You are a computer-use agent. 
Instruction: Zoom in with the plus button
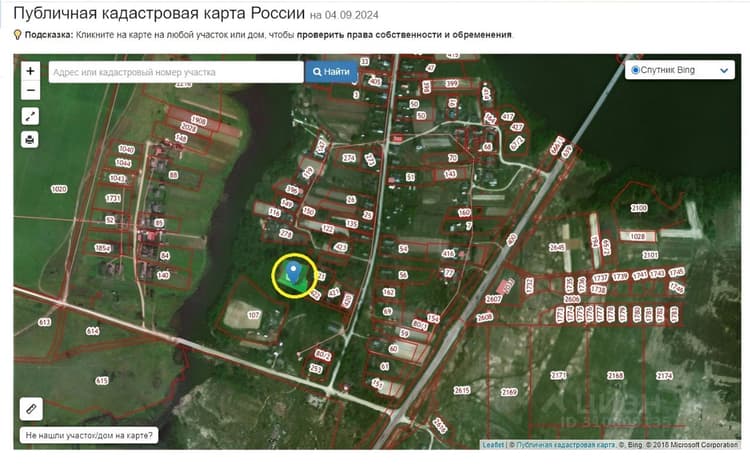click(30, 71)
